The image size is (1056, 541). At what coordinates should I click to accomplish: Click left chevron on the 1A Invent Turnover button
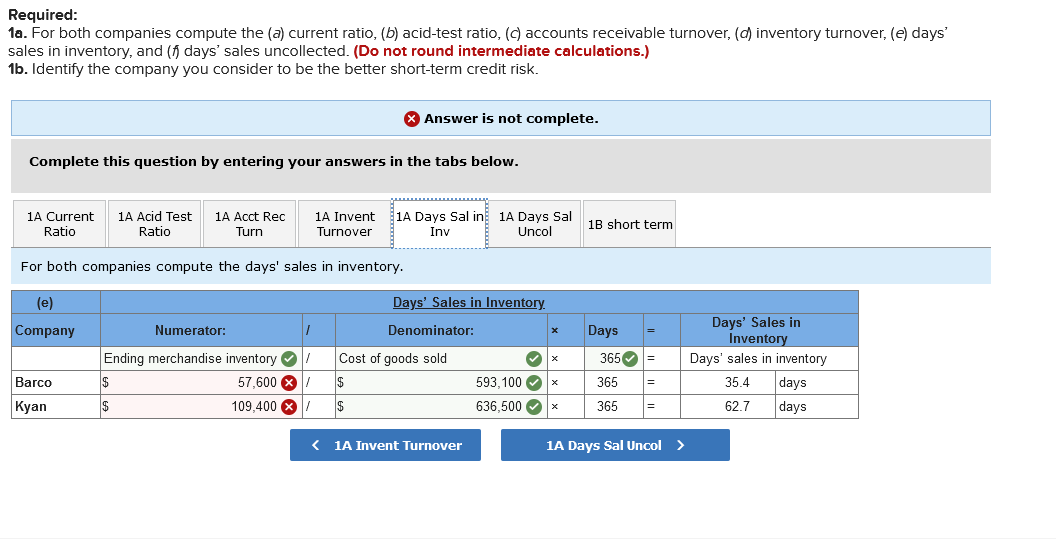pos(315,445)
